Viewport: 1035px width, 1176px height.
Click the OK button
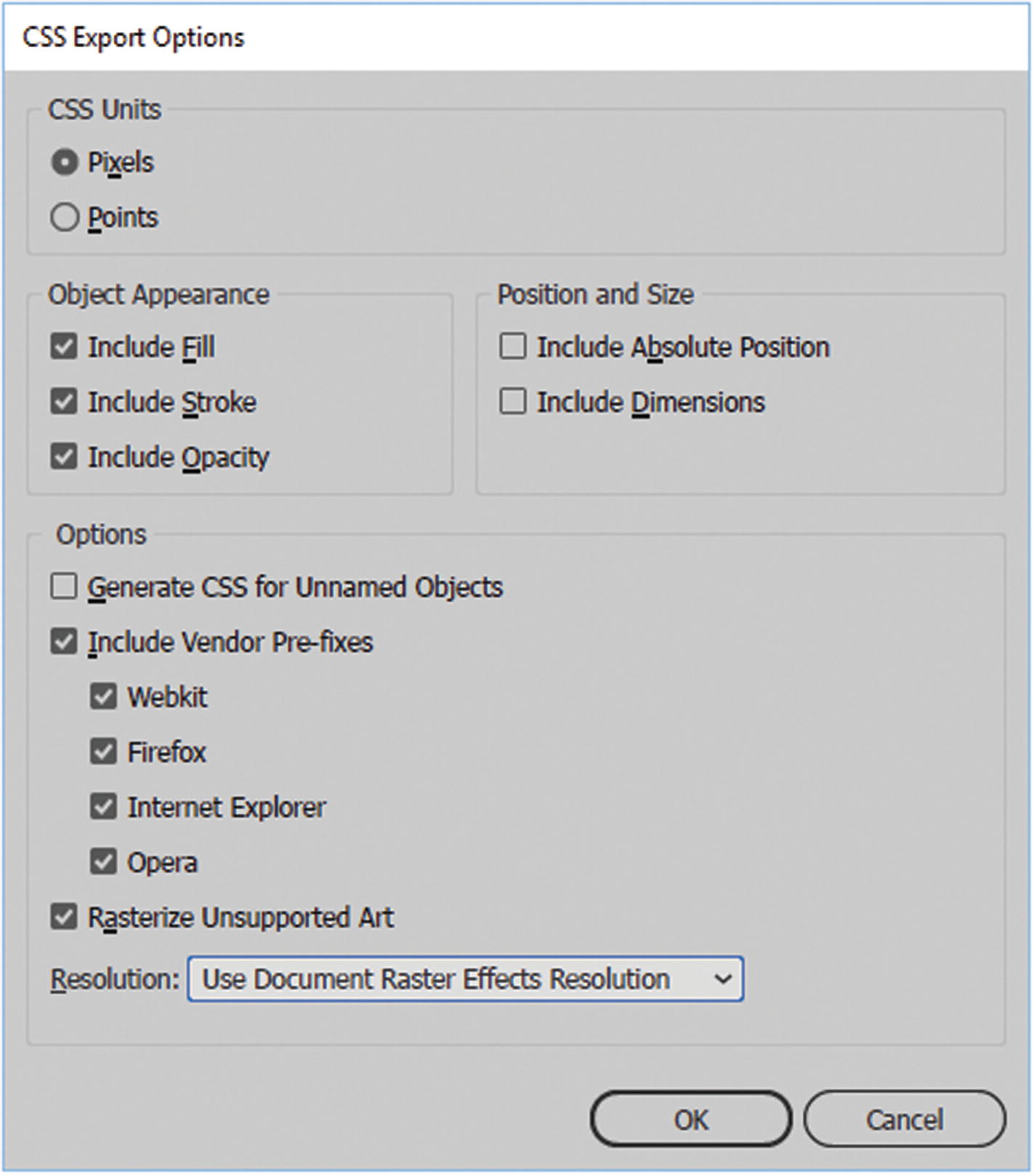691,1120
